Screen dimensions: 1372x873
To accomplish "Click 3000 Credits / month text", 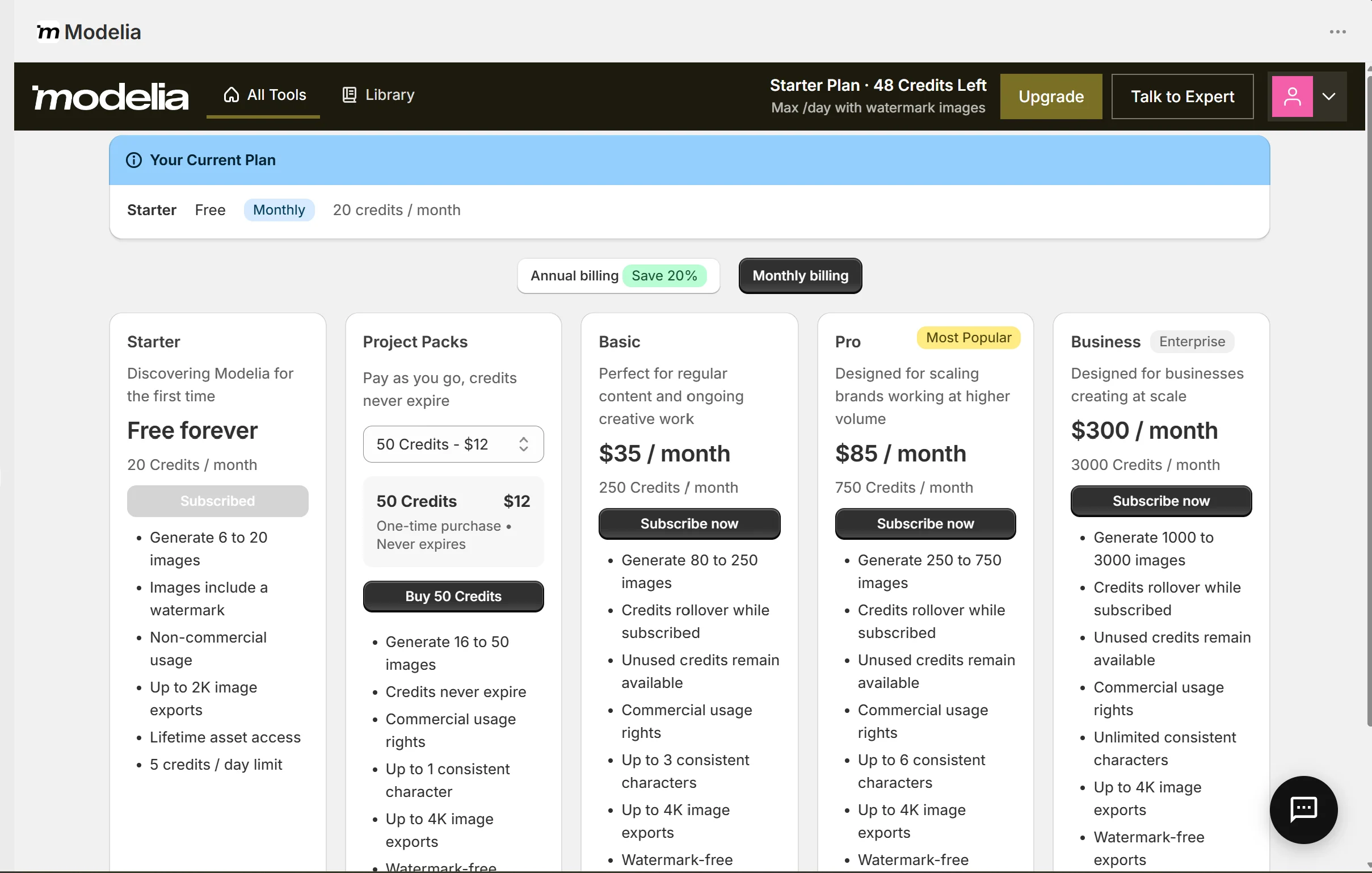I will pyautogui.click(x=1145, y=464).
